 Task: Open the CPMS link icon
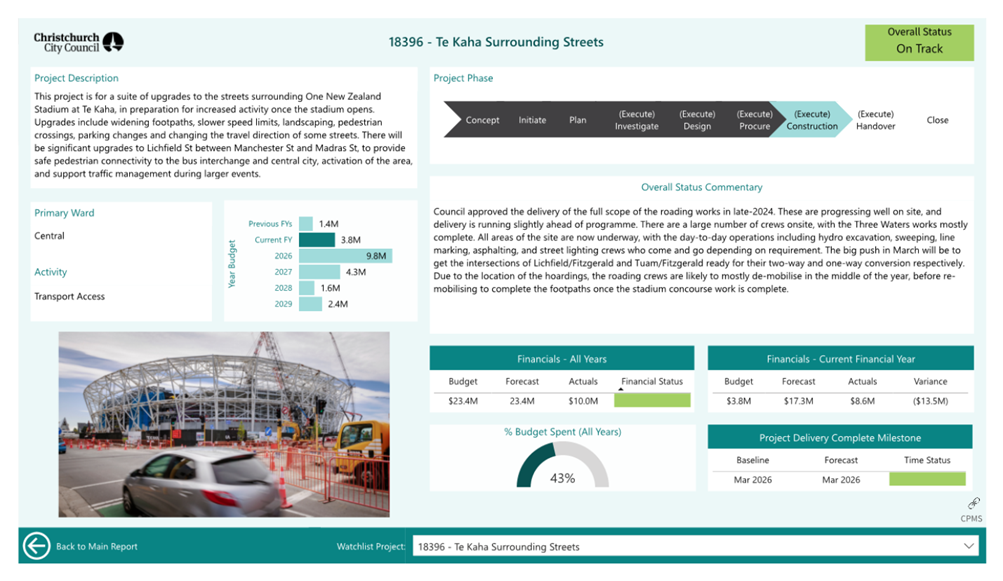973,503
